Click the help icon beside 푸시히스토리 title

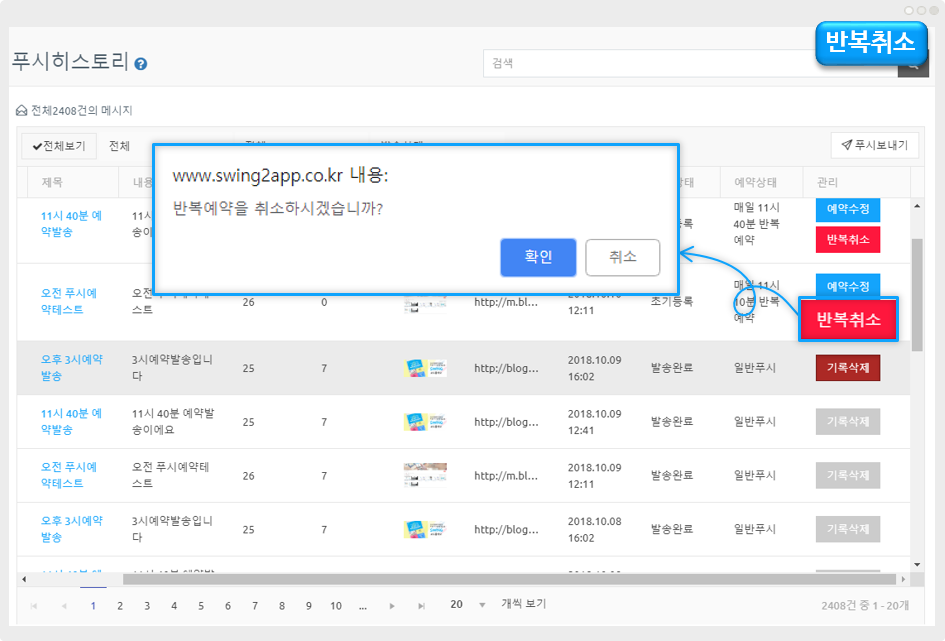tap(141, 64)
